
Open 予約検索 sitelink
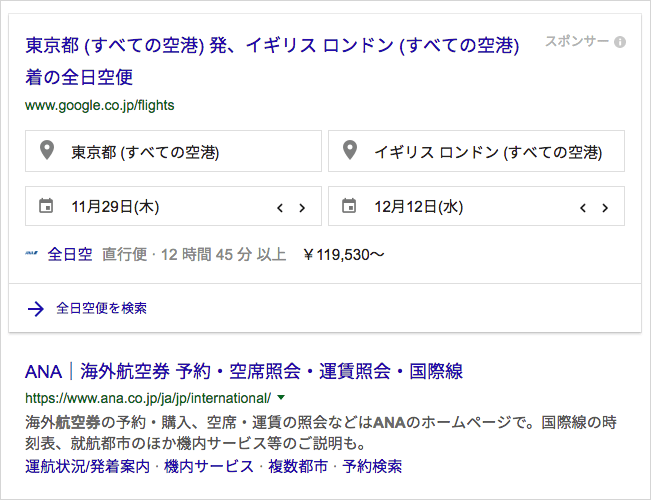tap(372, 466)
